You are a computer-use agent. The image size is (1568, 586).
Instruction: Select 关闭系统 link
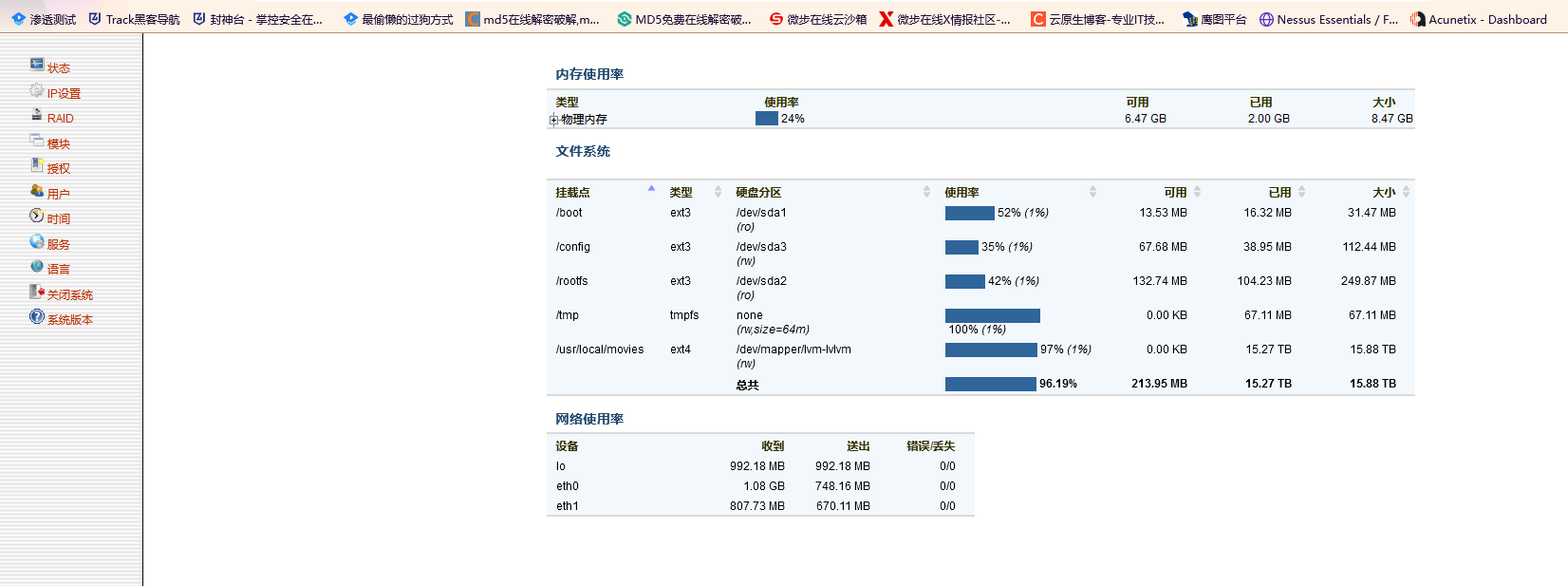[70, 295]
